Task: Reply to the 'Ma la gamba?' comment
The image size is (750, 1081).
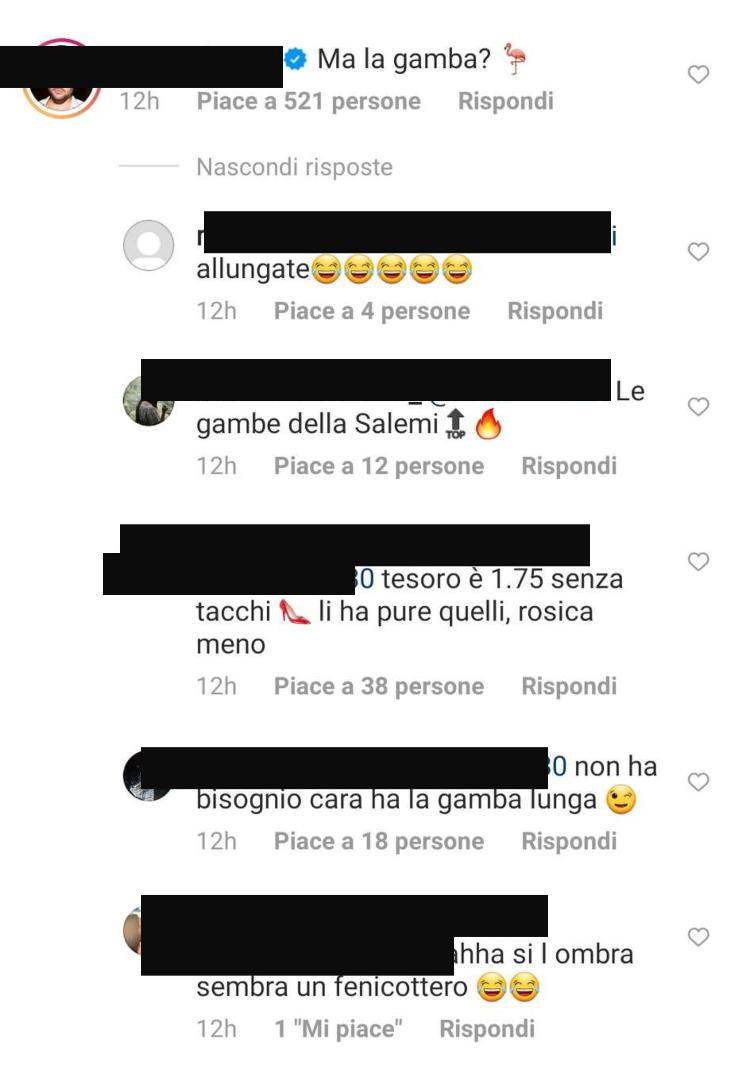Action: [505, 101]
